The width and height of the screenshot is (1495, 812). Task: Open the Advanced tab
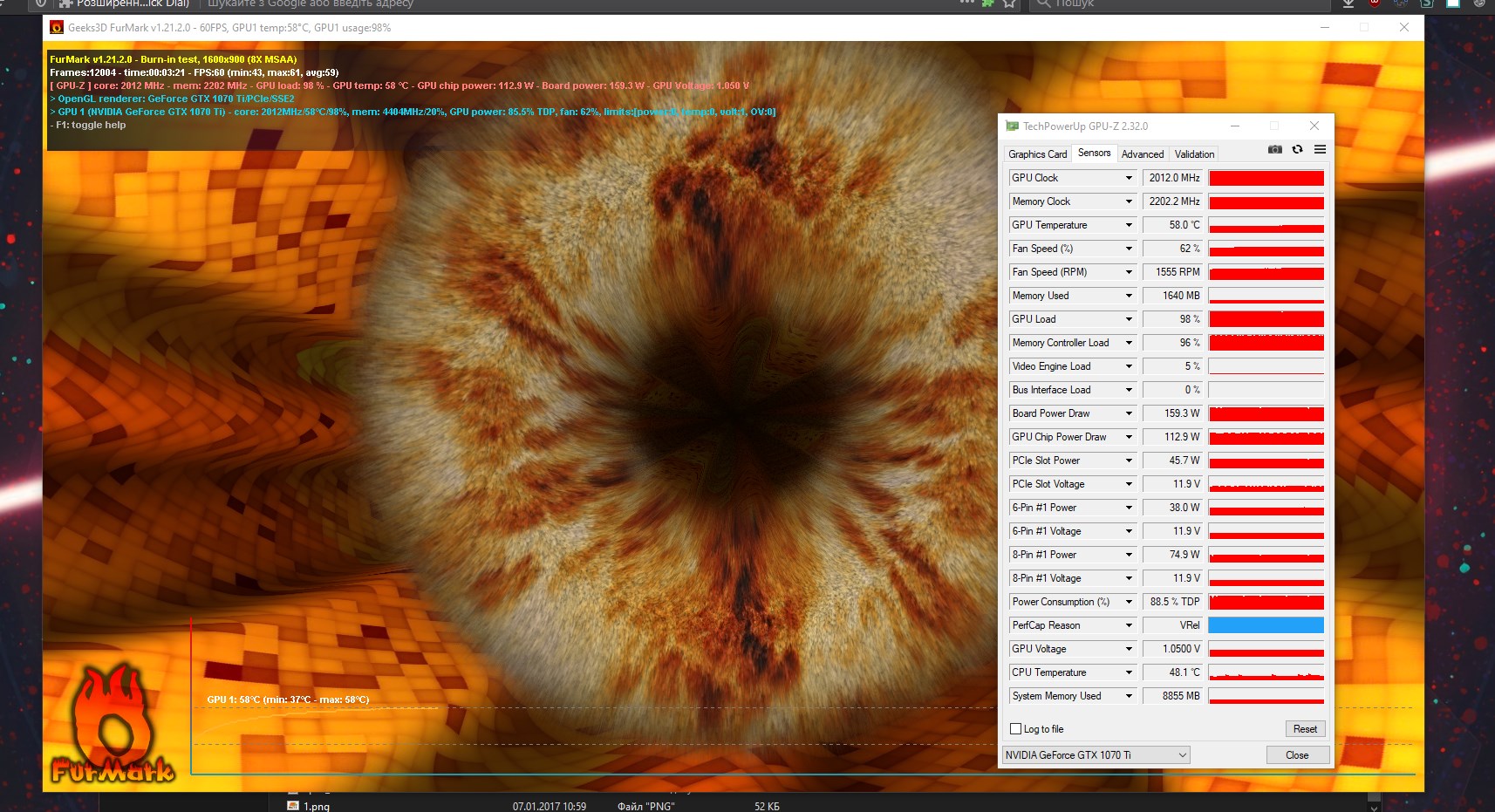click(1142, 154)
